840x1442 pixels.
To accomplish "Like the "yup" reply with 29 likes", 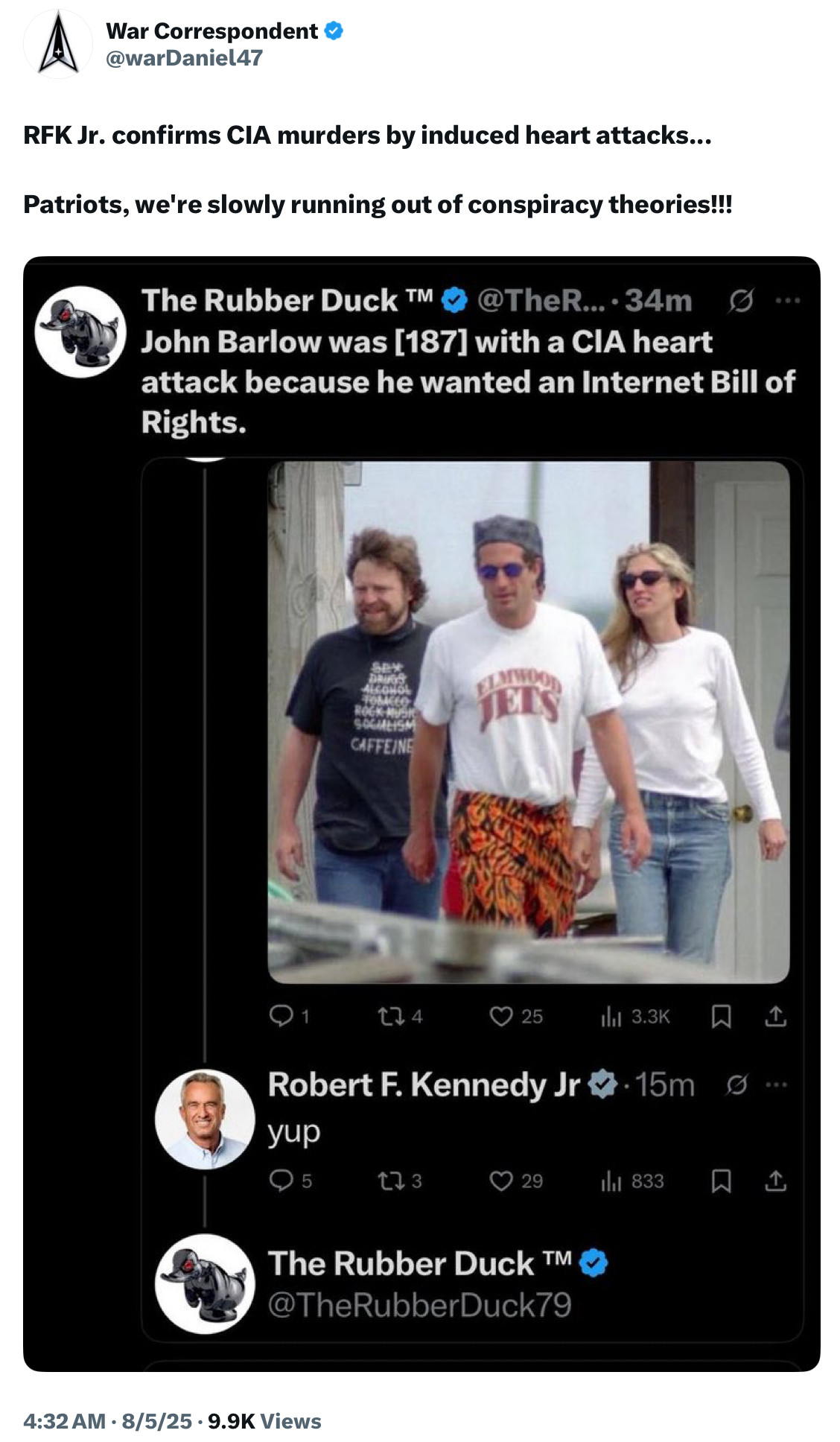I will pos(501,1181).
